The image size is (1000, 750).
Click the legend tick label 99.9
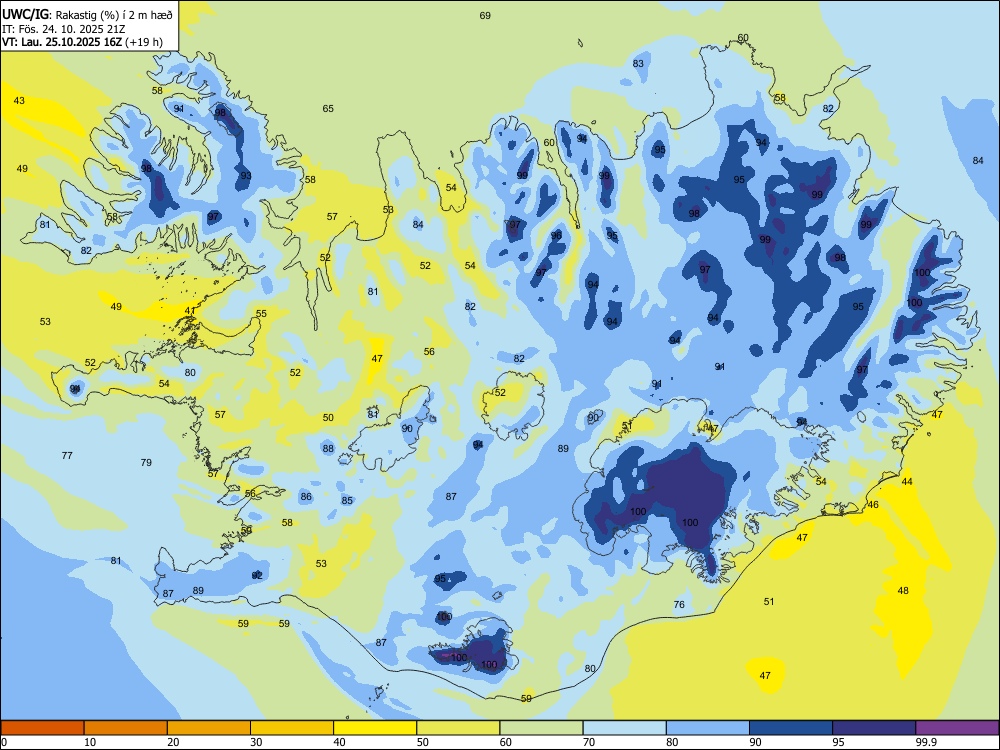coord(926,742)
